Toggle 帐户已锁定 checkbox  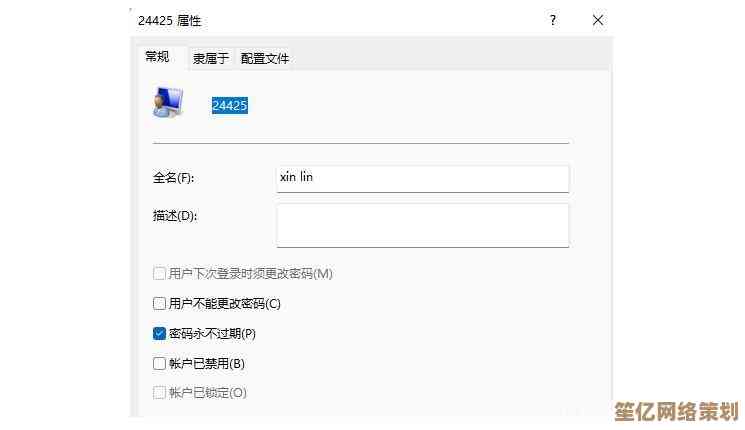tap(159, 393)
